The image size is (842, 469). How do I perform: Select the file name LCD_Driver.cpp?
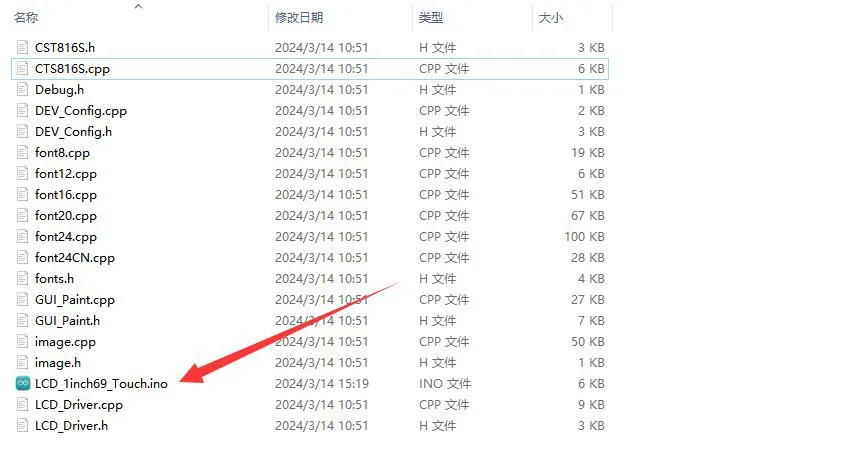(x=79, y=405)
